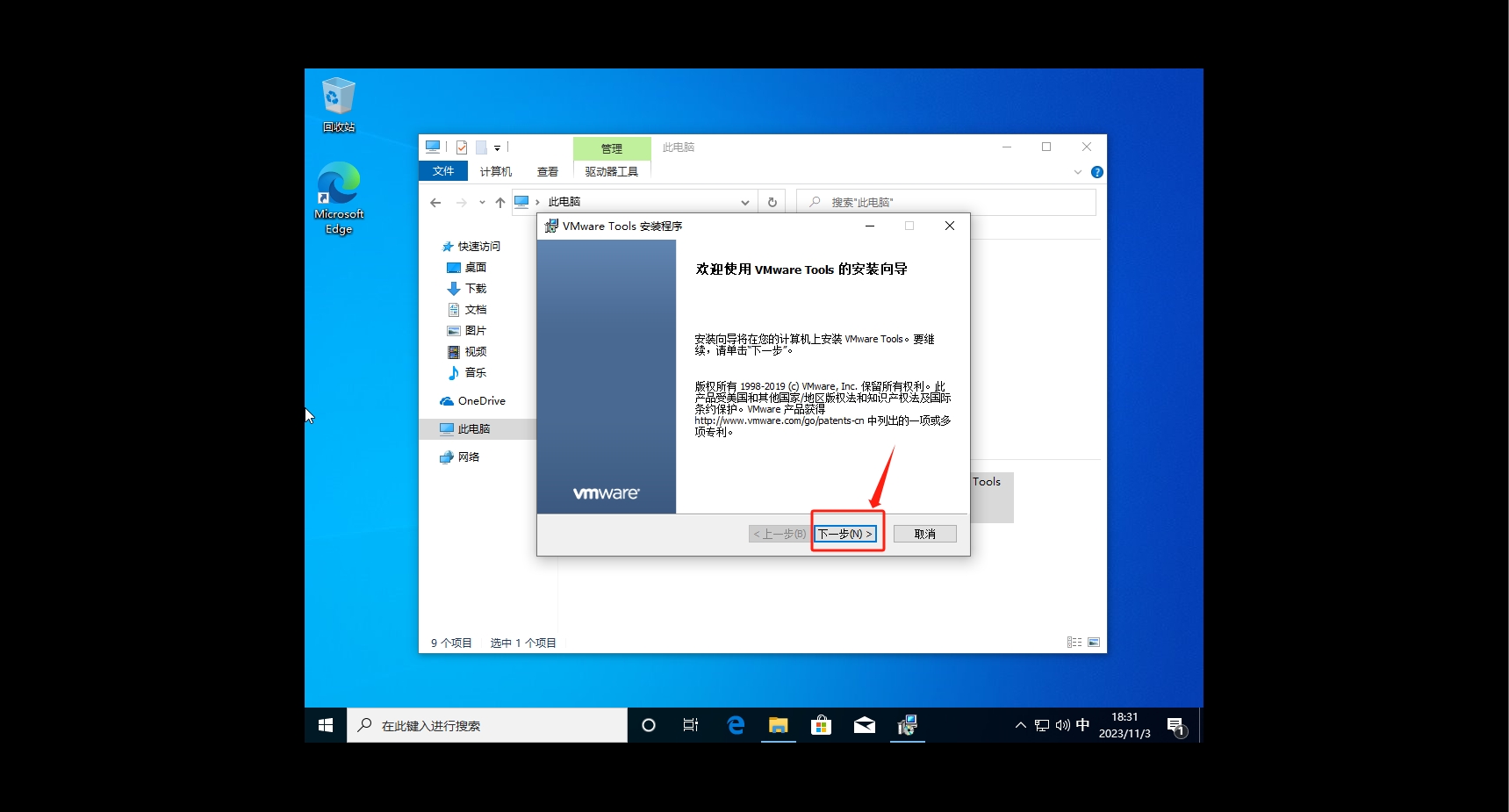This screenshot has width=1509, height=812.
Task: Show hidden system tray icons
Action: click(x=1020, y=725)
